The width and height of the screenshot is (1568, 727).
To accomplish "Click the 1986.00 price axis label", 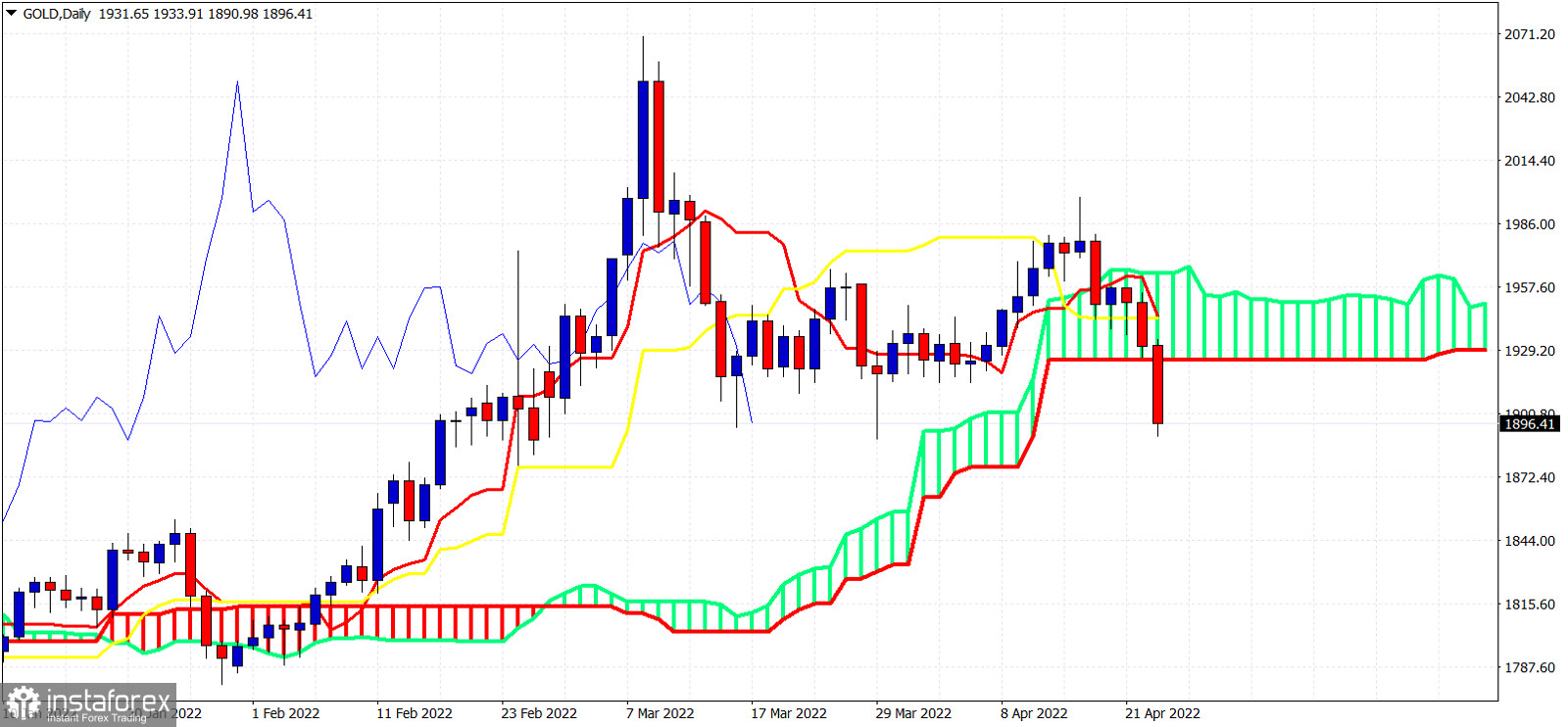I will pyautogui.click(x=1530, y=224).
